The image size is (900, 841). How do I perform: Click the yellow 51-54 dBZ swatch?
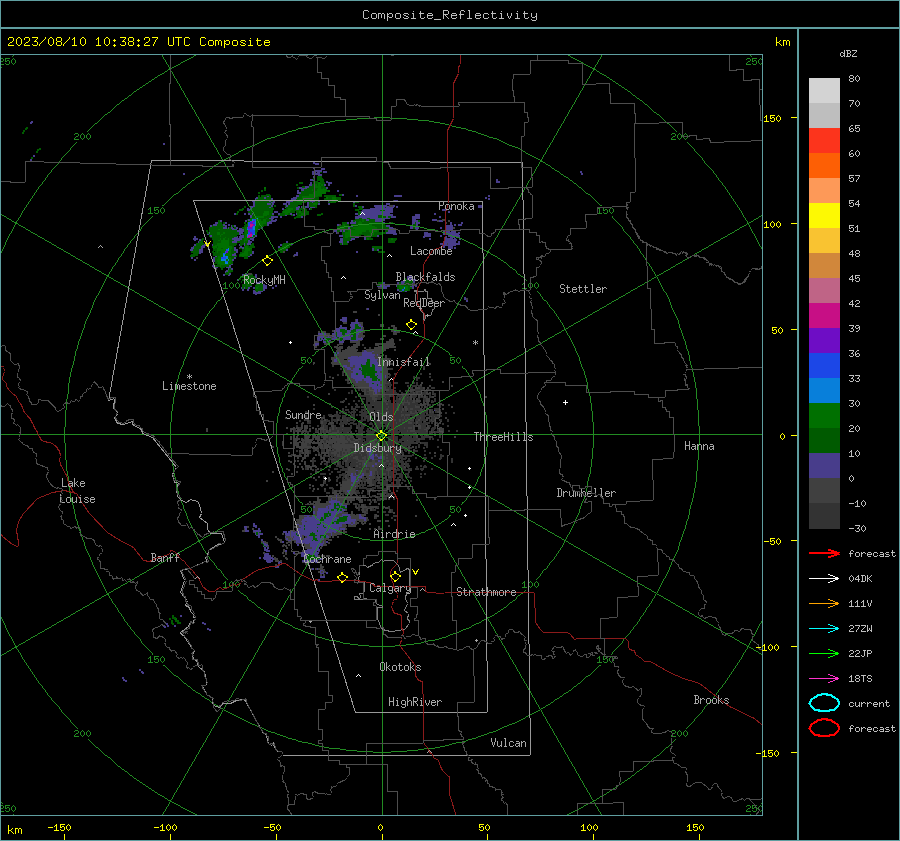(x=824, y=216)
